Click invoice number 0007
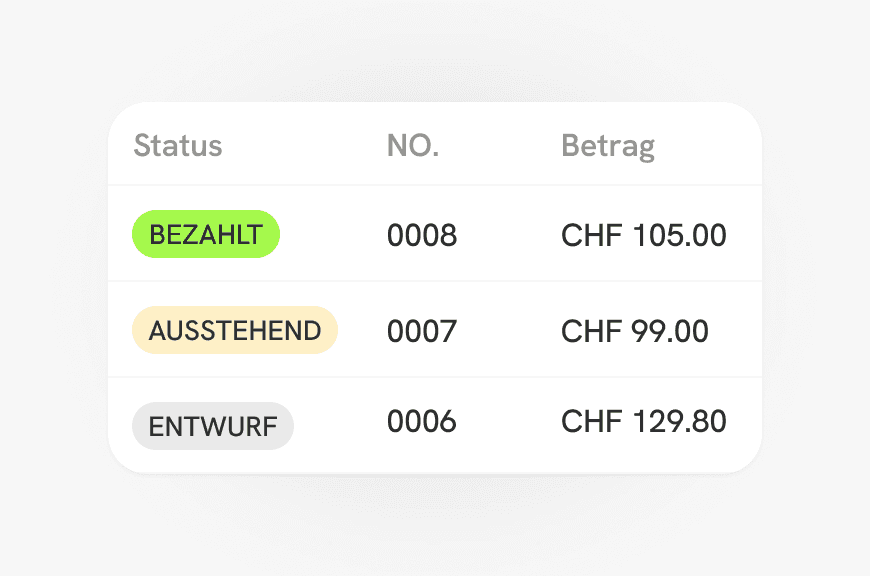 pyautogui.click(x=421, y=330)
